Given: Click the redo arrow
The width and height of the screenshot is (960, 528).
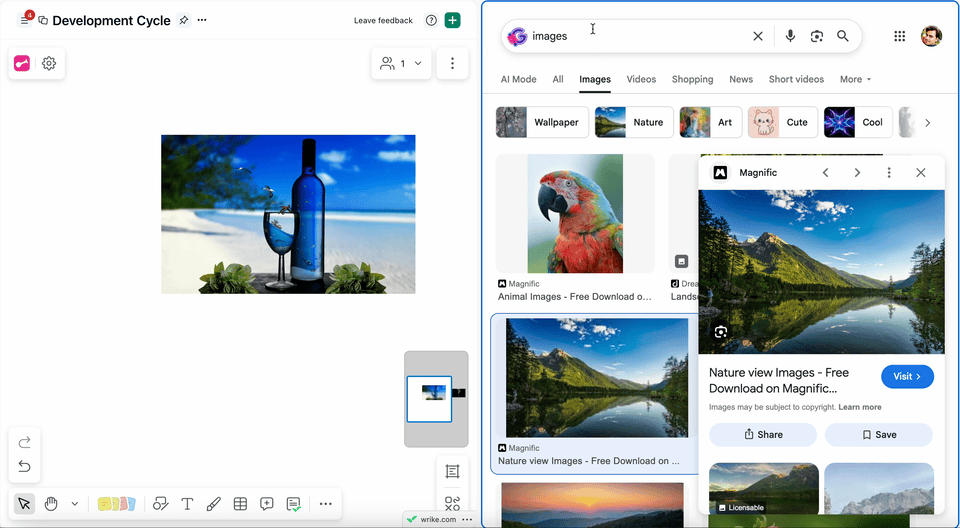Looking at the screenshot, I should pyautogui.click(x=24, y=442).
